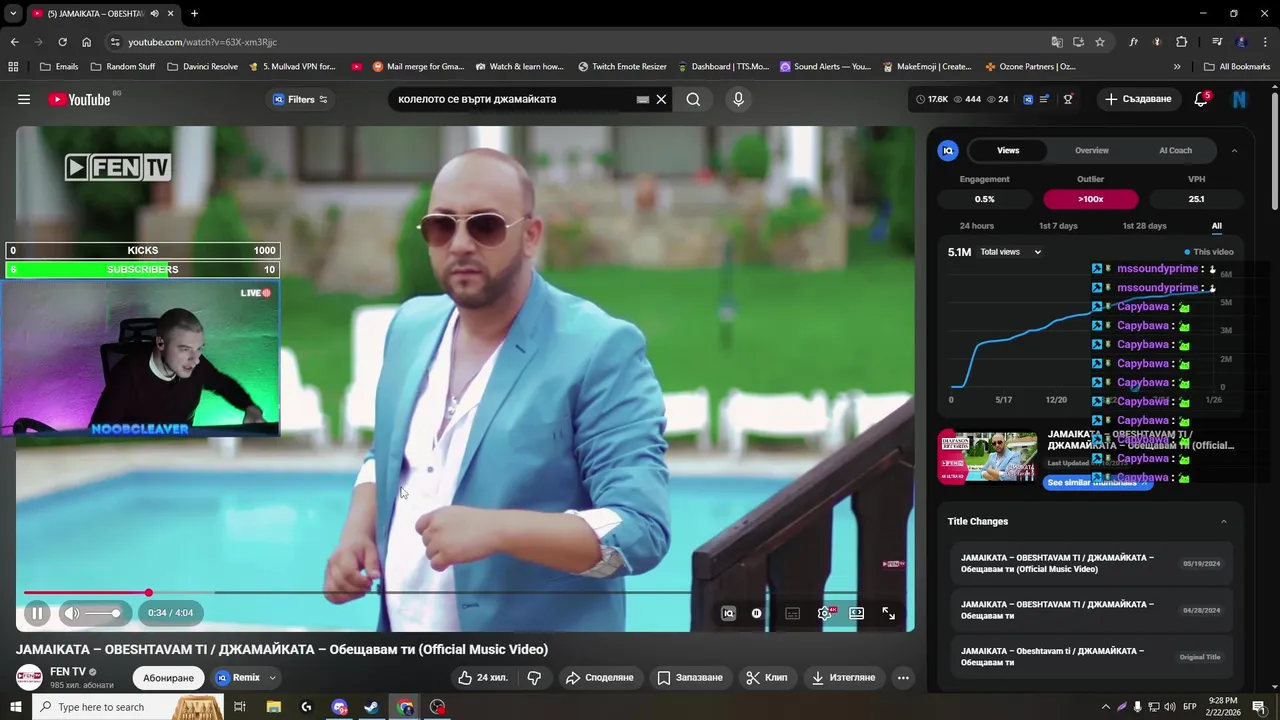Enter fullscreen mode

888,613
